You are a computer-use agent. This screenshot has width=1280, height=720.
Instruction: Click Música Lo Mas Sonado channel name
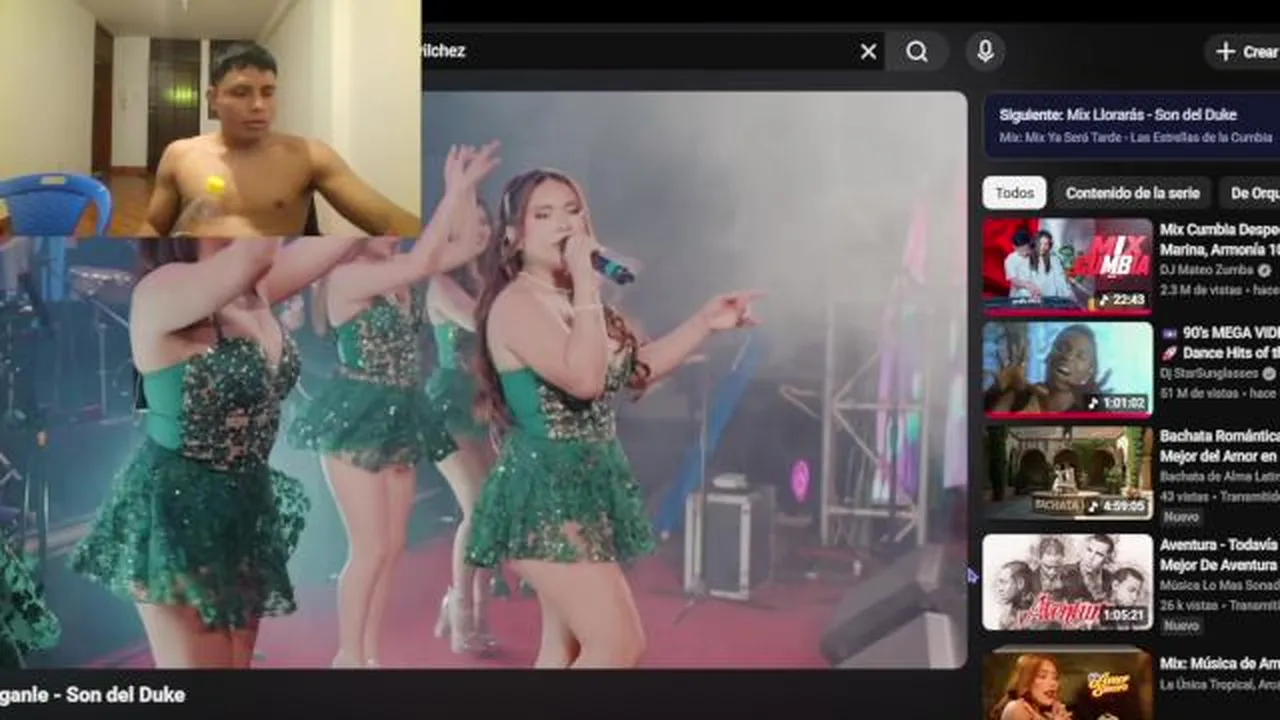pyautogui.click(x=1220, y=585)
